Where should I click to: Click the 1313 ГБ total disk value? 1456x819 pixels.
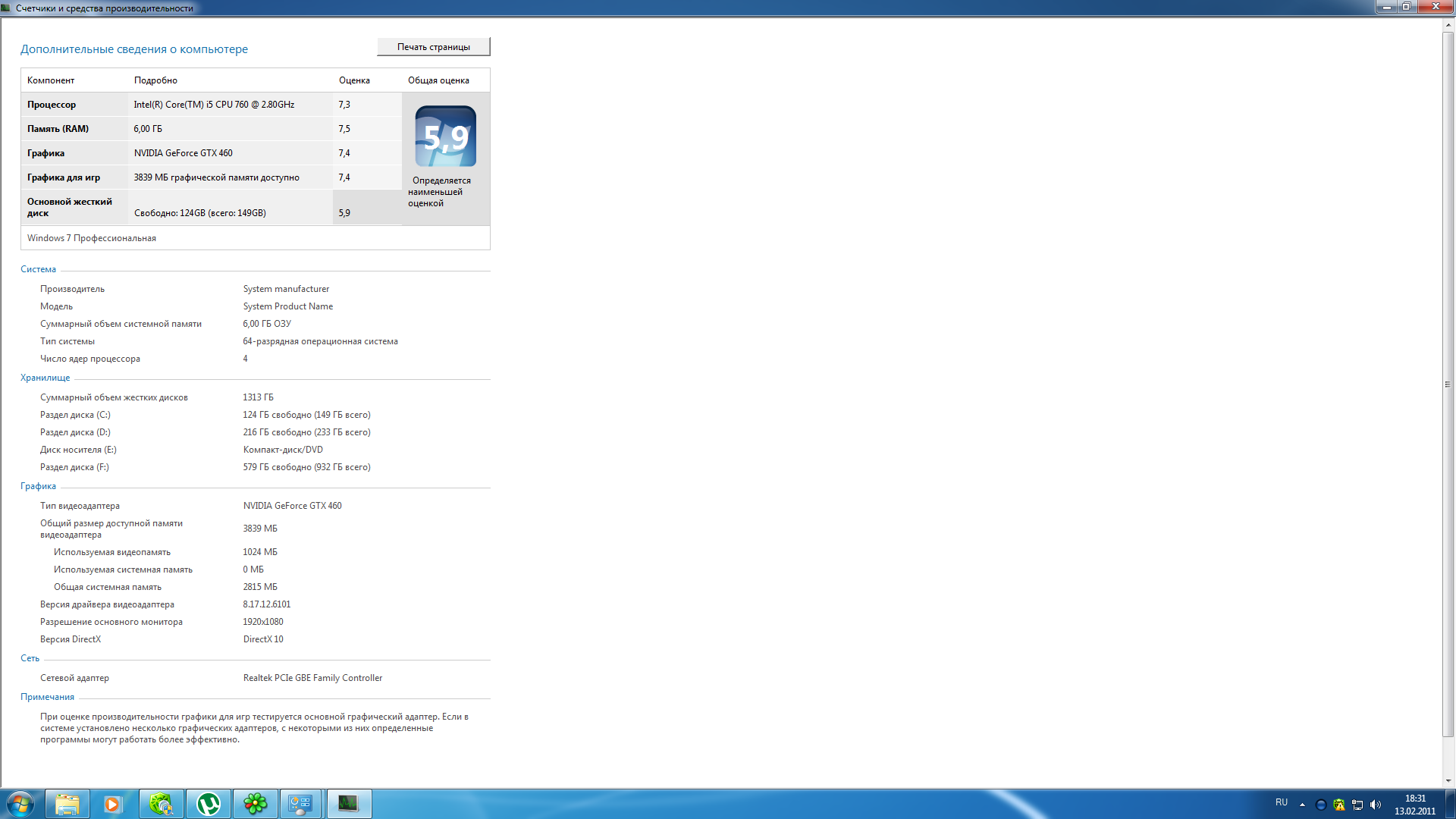click(x=259, y=397)
